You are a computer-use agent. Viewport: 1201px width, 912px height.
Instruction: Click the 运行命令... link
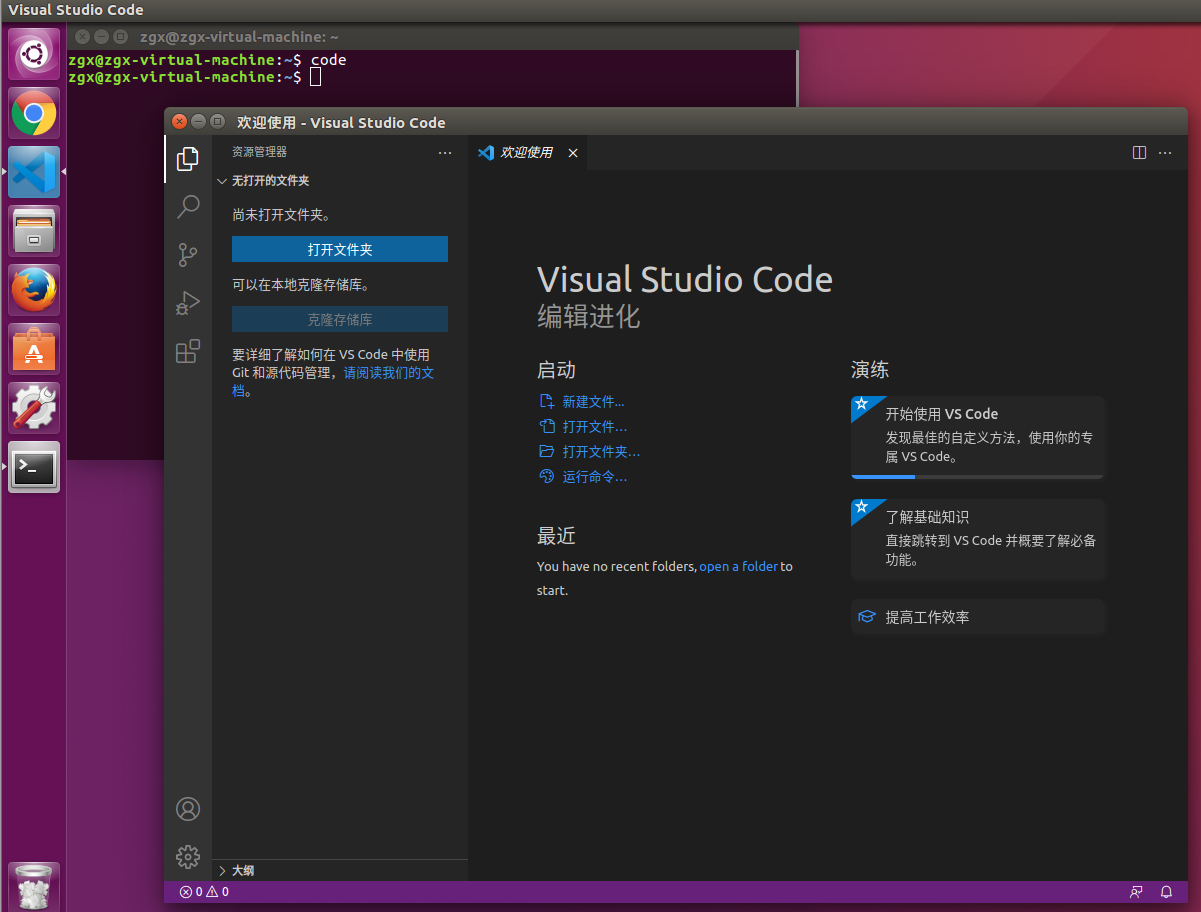pyautogui.click(x=595, y=477)
